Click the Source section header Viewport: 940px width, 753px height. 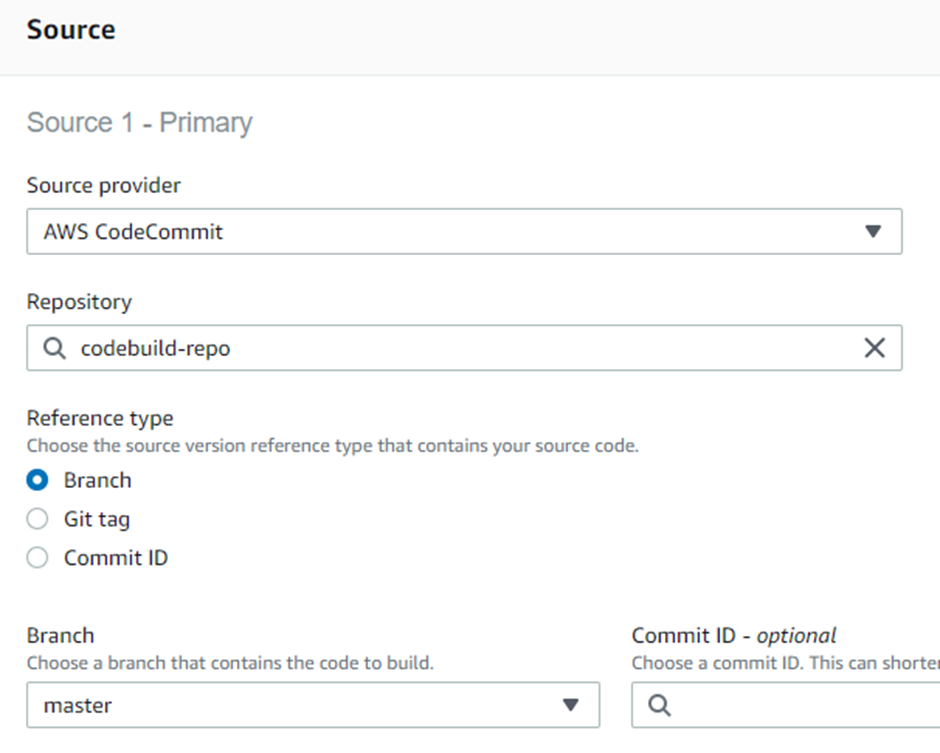[71, 30]
